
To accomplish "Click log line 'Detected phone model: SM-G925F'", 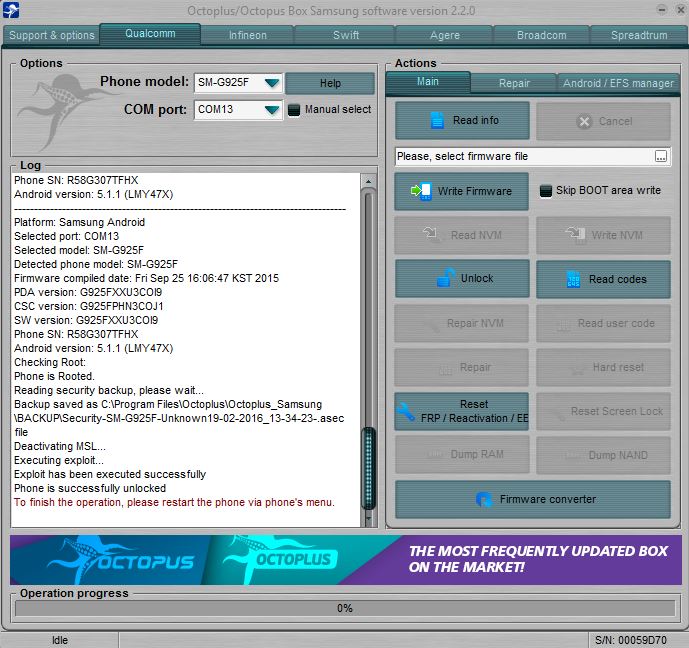I will 96,264.
